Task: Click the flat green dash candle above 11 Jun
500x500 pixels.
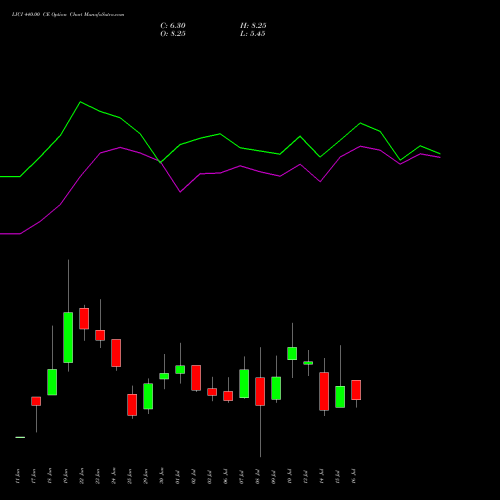Action: [20, 437]
